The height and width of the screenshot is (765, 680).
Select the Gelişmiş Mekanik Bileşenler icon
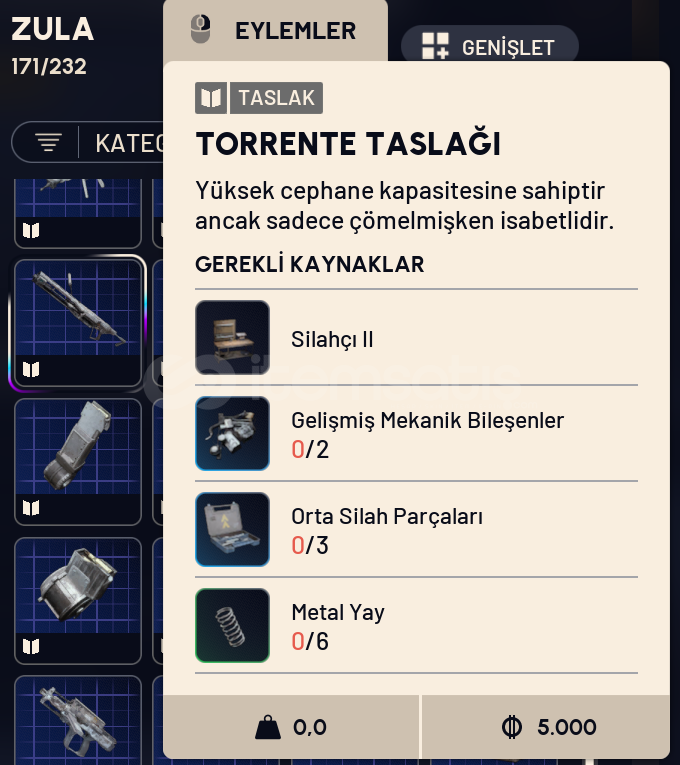click(x=232, y=433)
